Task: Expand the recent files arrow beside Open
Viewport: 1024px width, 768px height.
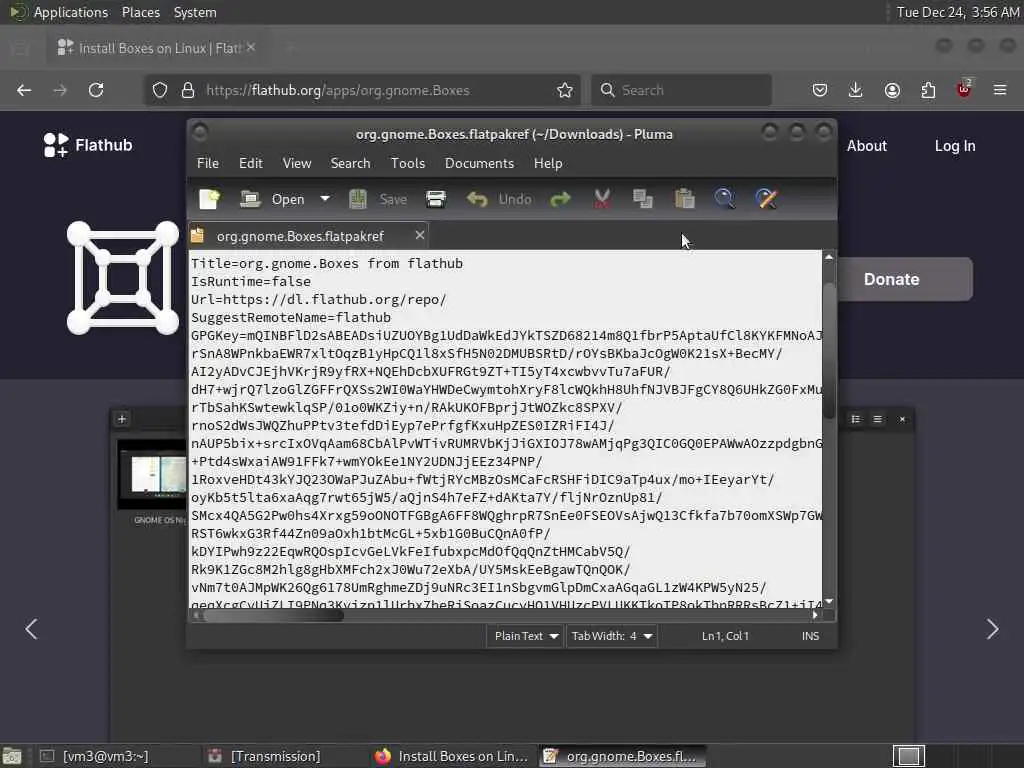Action: click(x=325, y=199)
